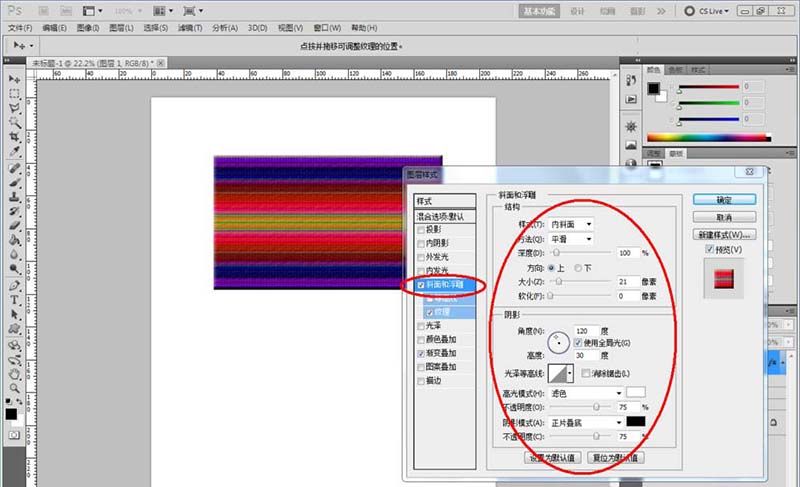Select the 3D Rotate tool

(14, 345)
